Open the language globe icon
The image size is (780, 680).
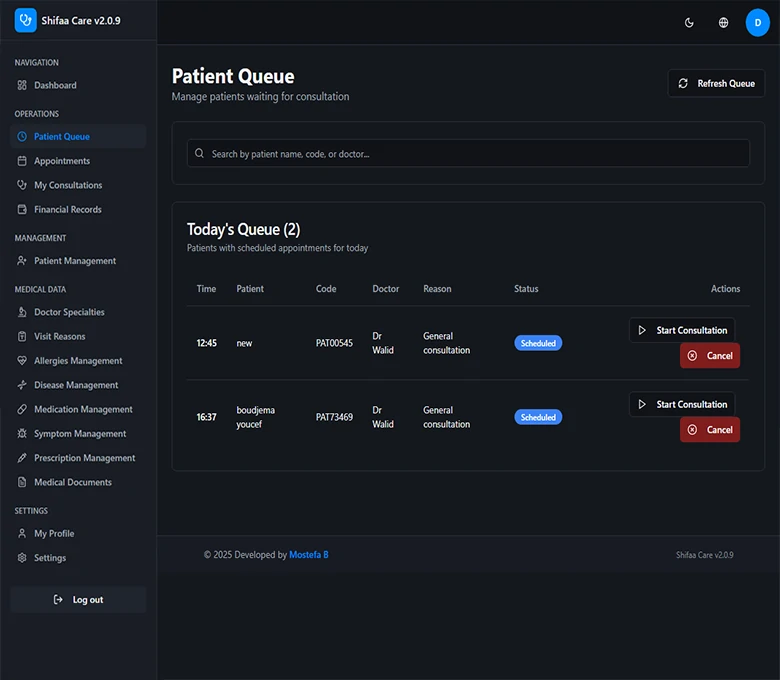[723, 22]
